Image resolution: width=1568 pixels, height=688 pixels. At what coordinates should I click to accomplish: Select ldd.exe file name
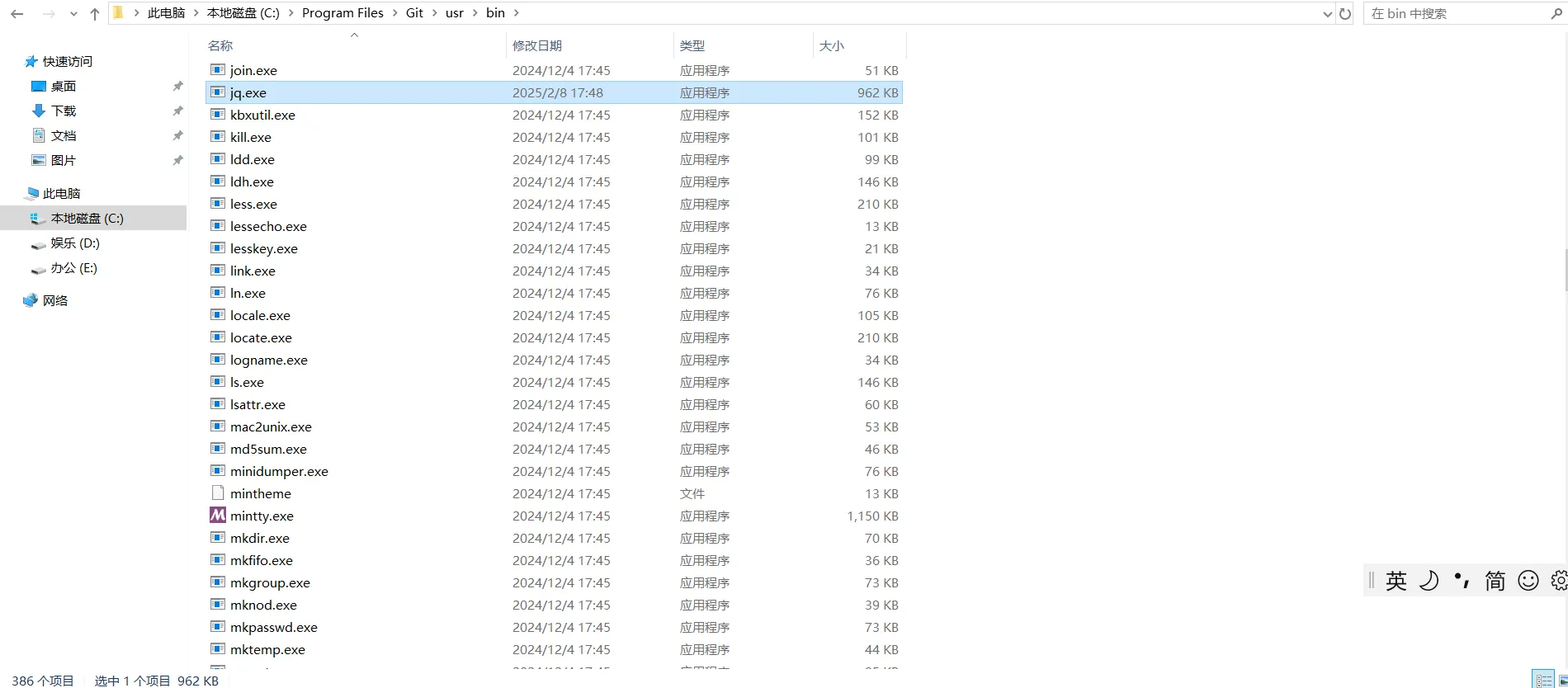(x=253, y=160)
